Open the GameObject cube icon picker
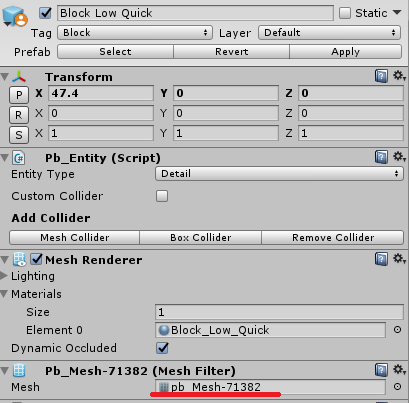 [15, 16]
